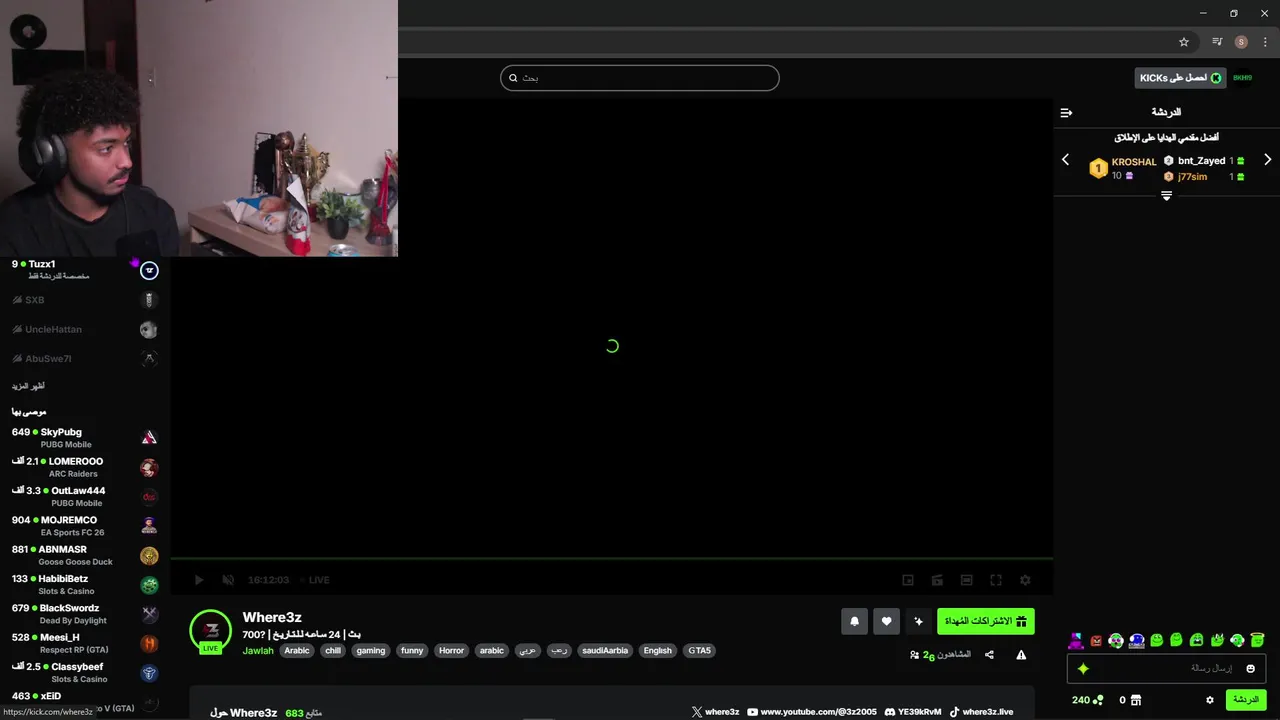
Task: Click the sparkle subscribe button
Action: pos(918,621)
